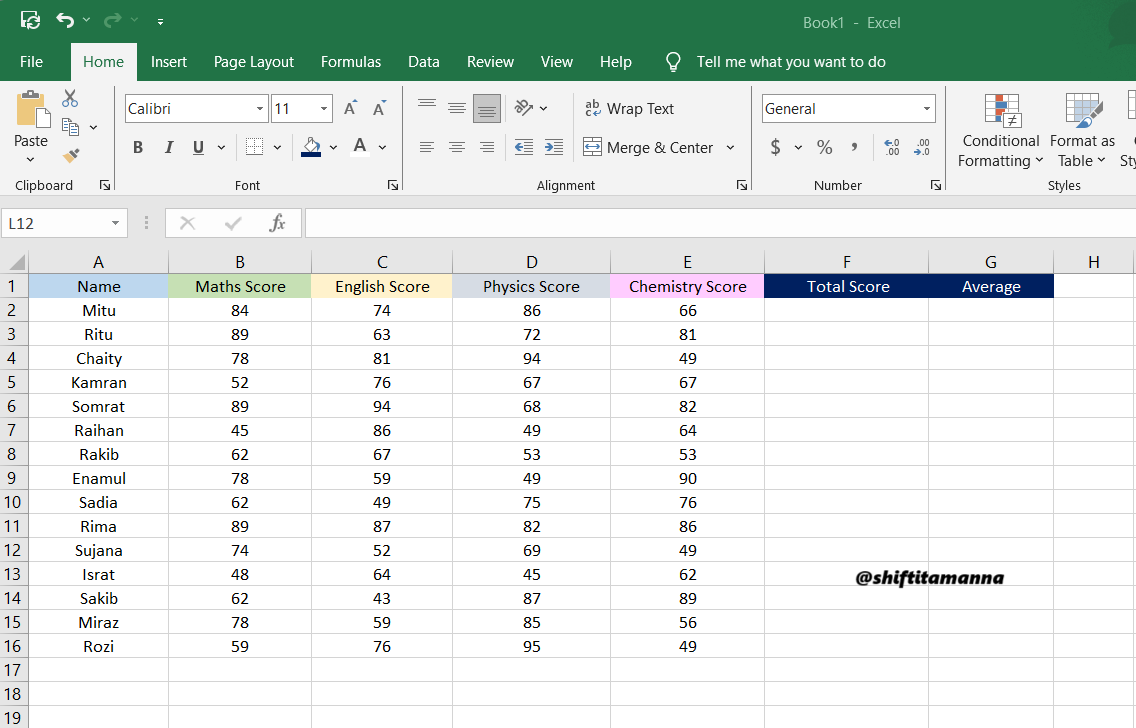The height and width of the screenshot is (728, 1136).
Task: Click the Insert Function fx icon
Action: coord(277,223)
